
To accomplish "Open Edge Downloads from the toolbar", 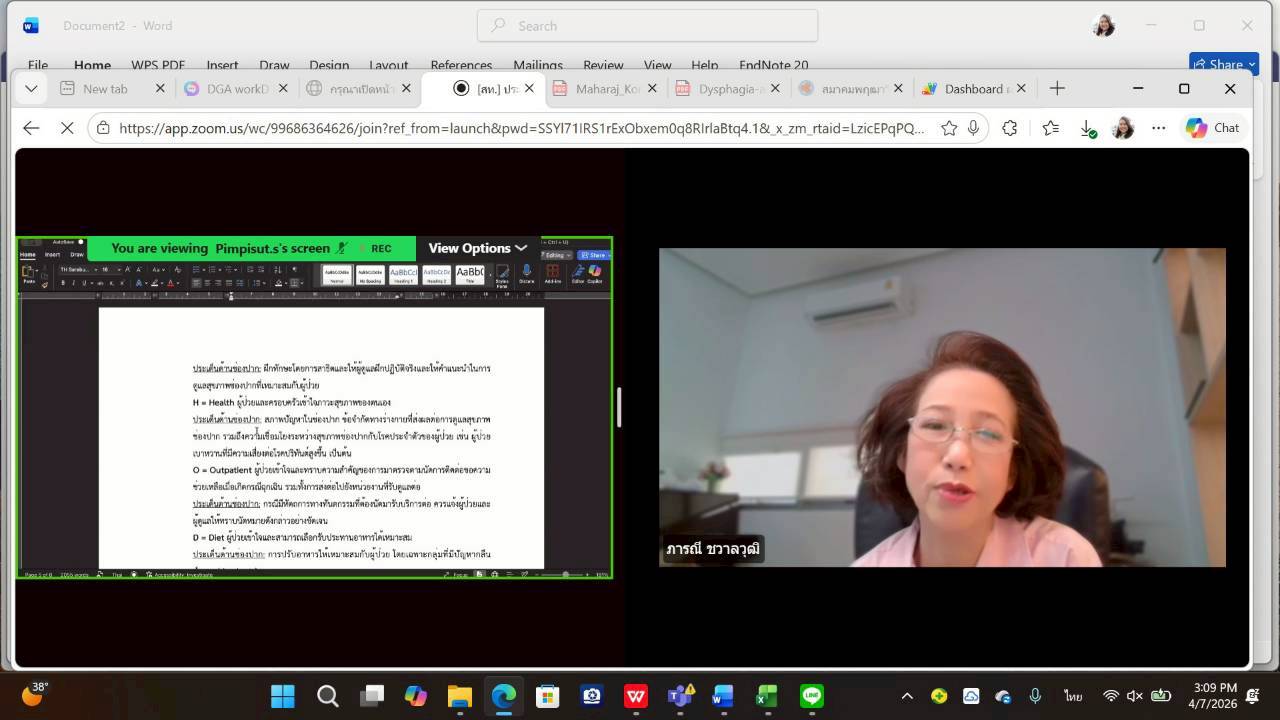I will pos(1087,128).
